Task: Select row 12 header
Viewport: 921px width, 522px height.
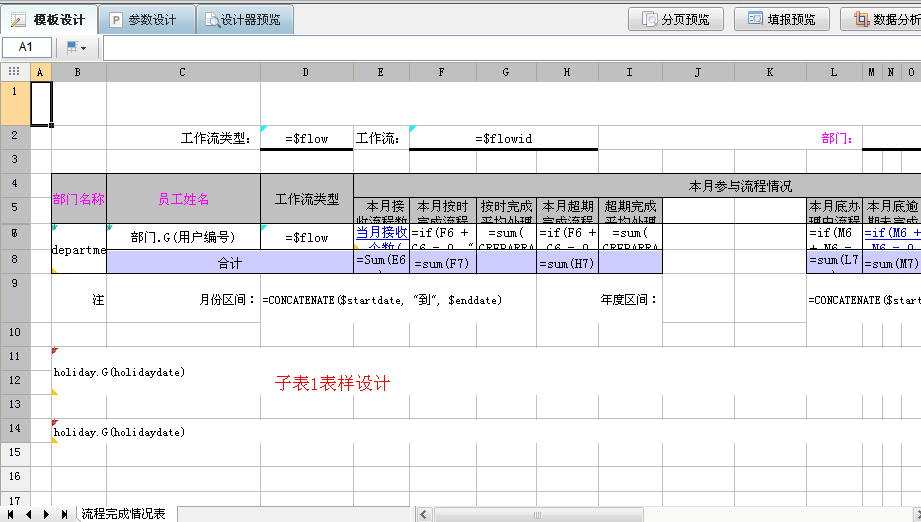Action: click(15, 380)
